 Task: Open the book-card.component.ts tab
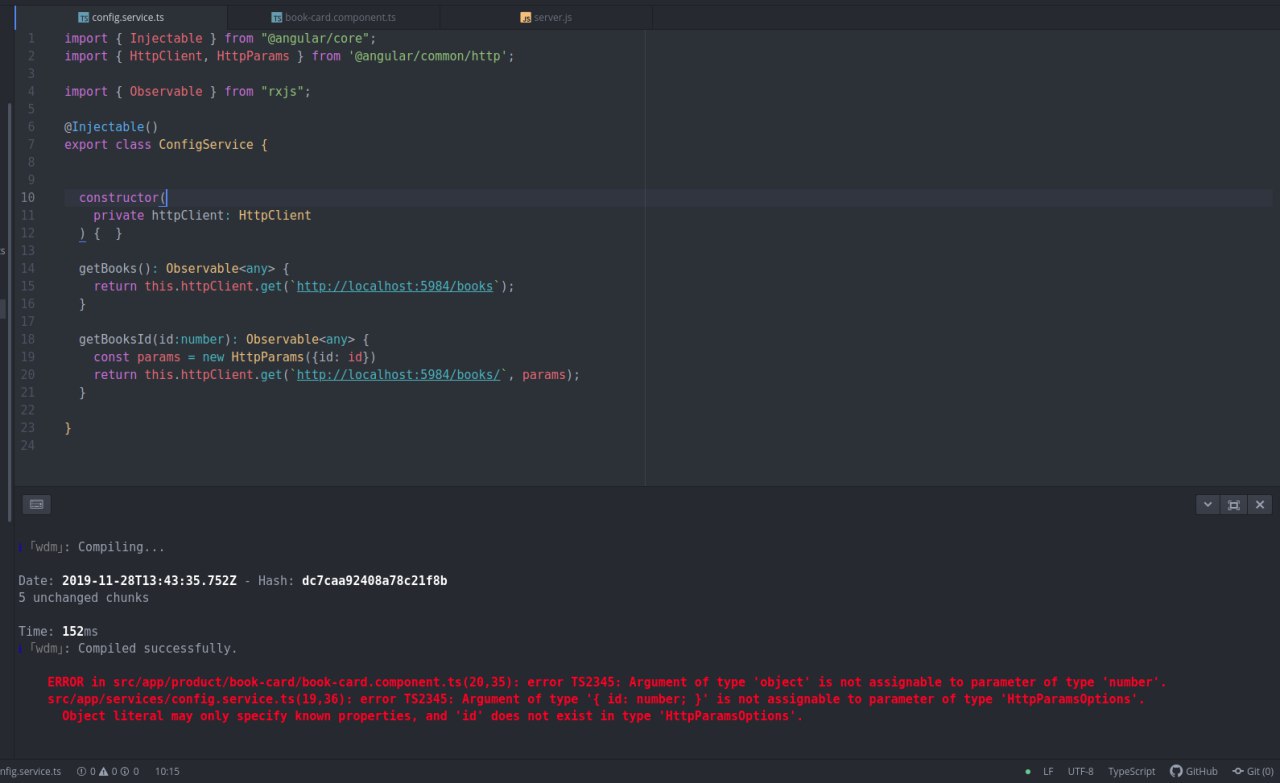pos(333,17)
